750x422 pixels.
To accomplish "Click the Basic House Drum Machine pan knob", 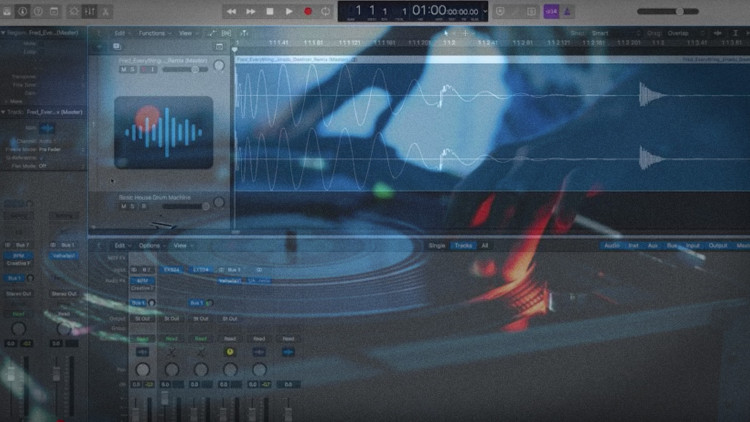I will click(219, 202).
